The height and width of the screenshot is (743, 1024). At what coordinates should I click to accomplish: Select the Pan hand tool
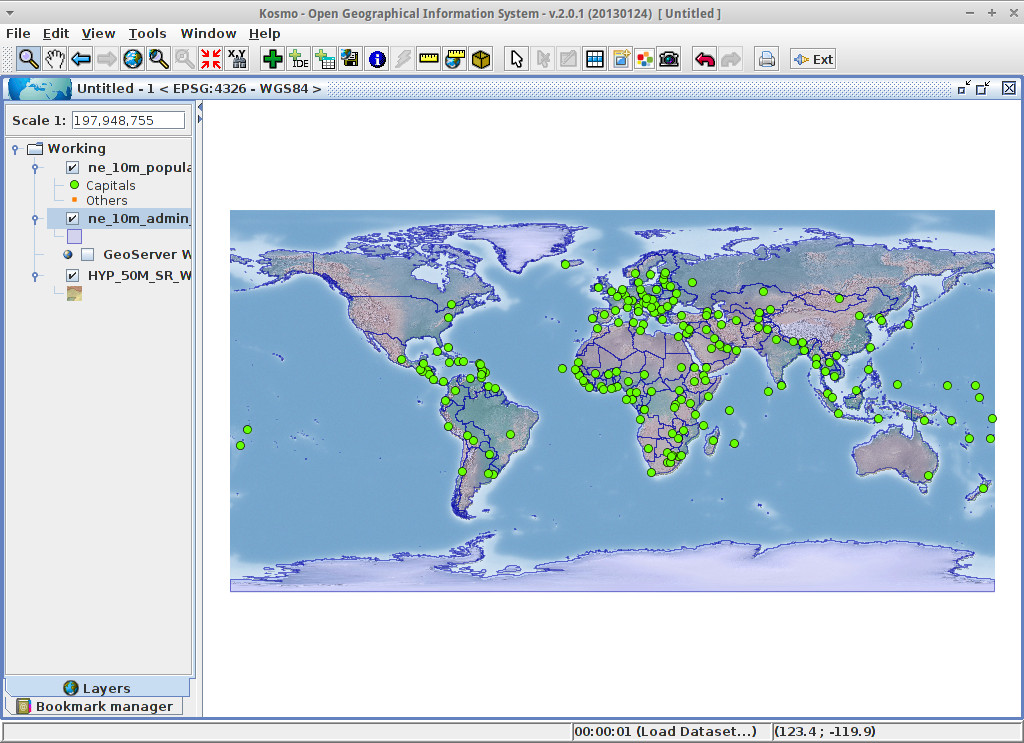[55, 59]
